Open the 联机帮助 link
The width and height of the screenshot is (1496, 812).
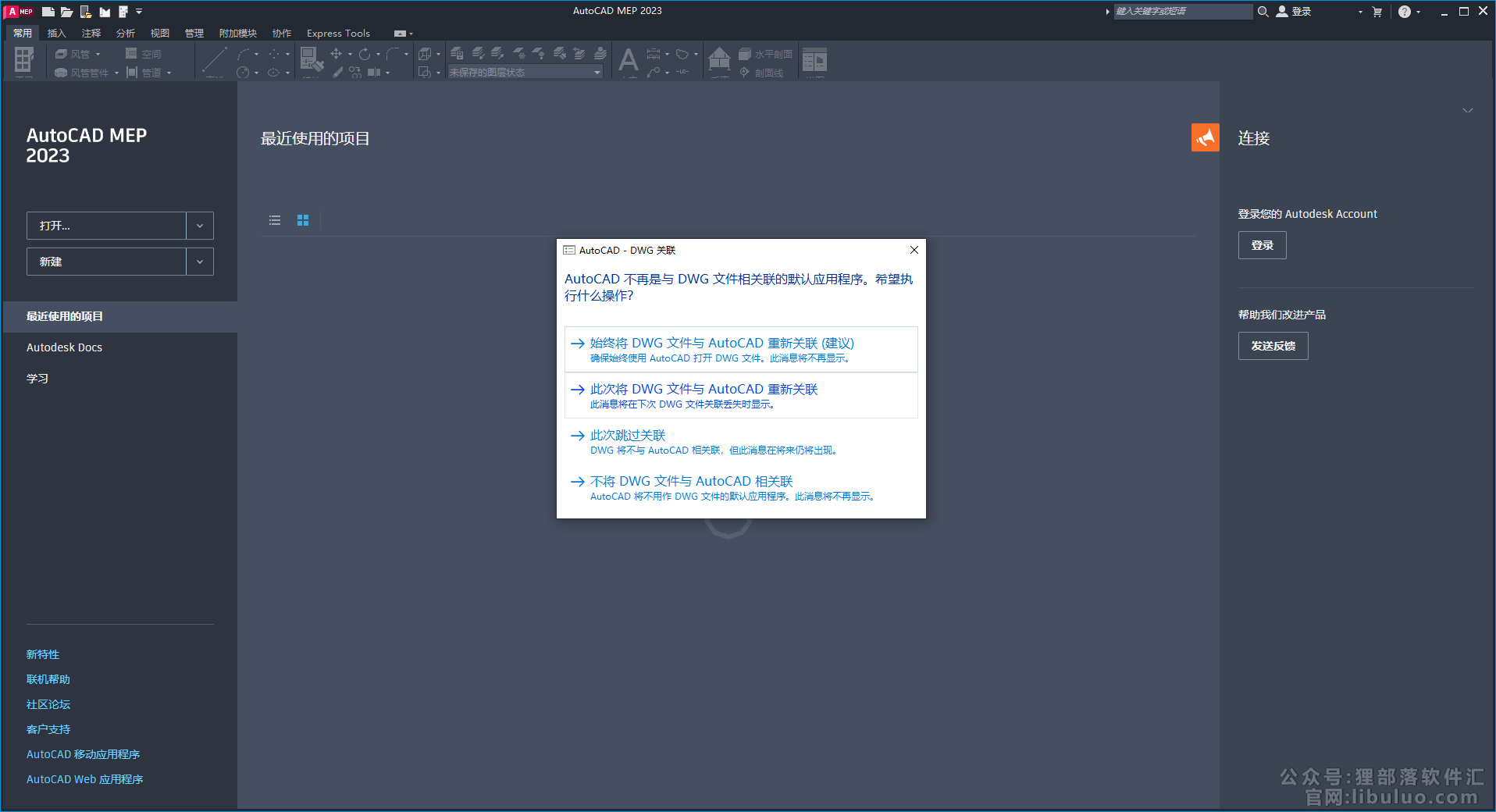click(x=48, y=679)
